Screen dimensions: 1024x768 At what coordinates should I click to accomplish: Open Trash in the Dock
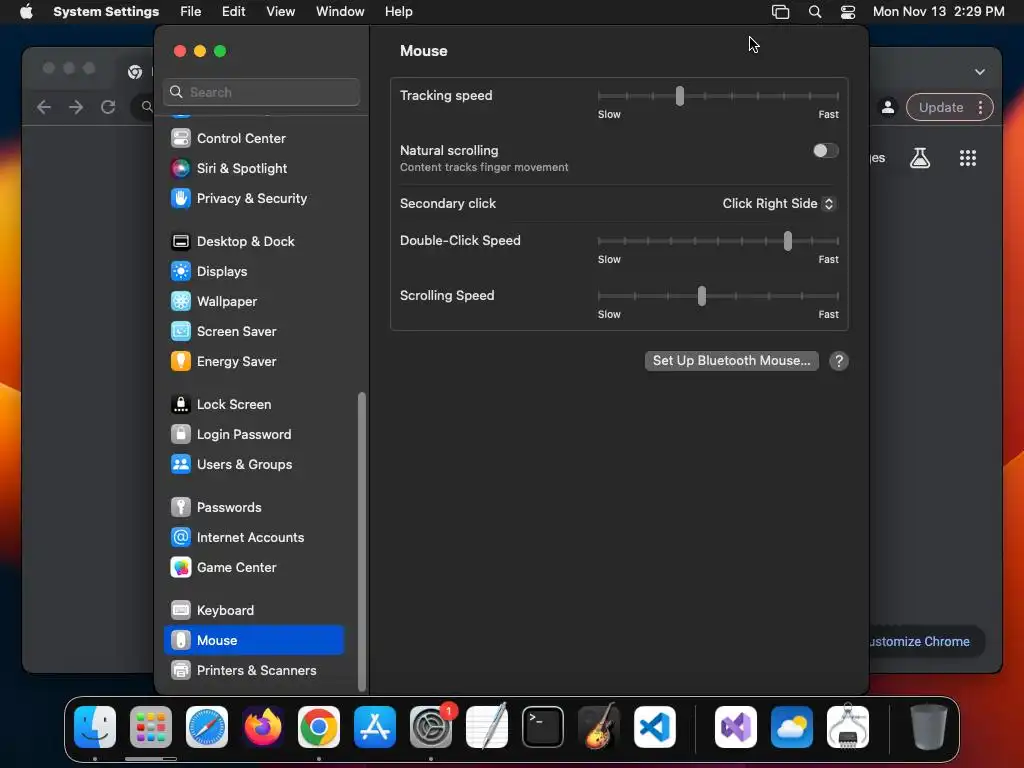(928, 727)
